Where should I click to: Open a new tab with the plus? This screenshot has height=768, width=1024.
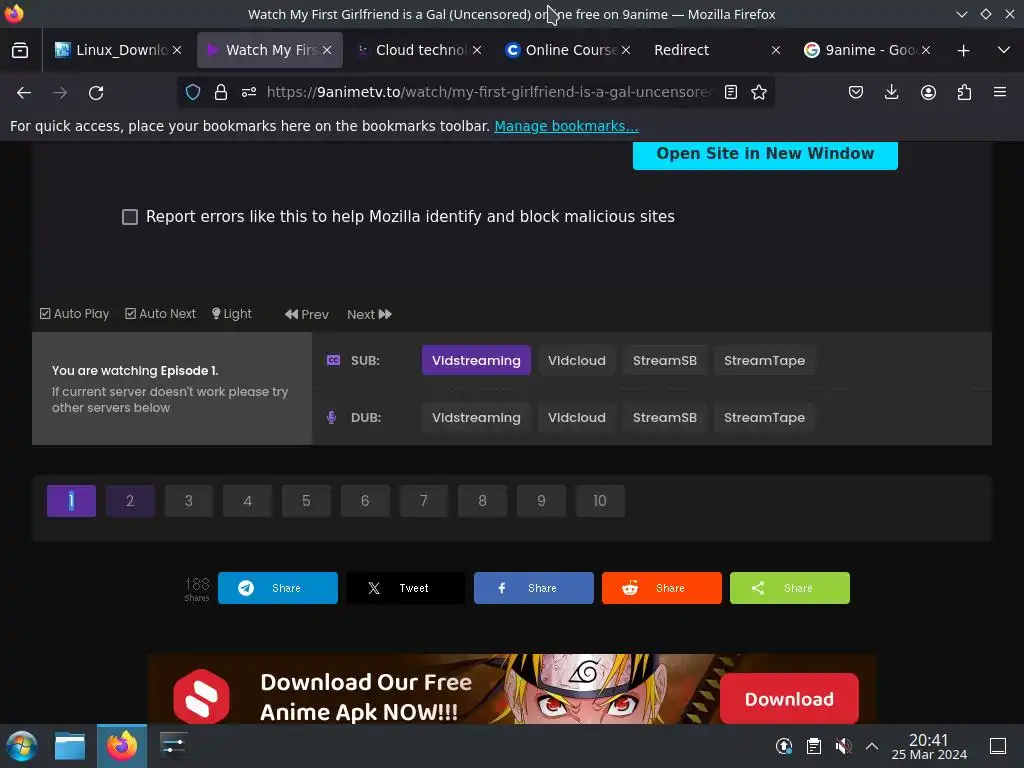[x=963, y=50]
